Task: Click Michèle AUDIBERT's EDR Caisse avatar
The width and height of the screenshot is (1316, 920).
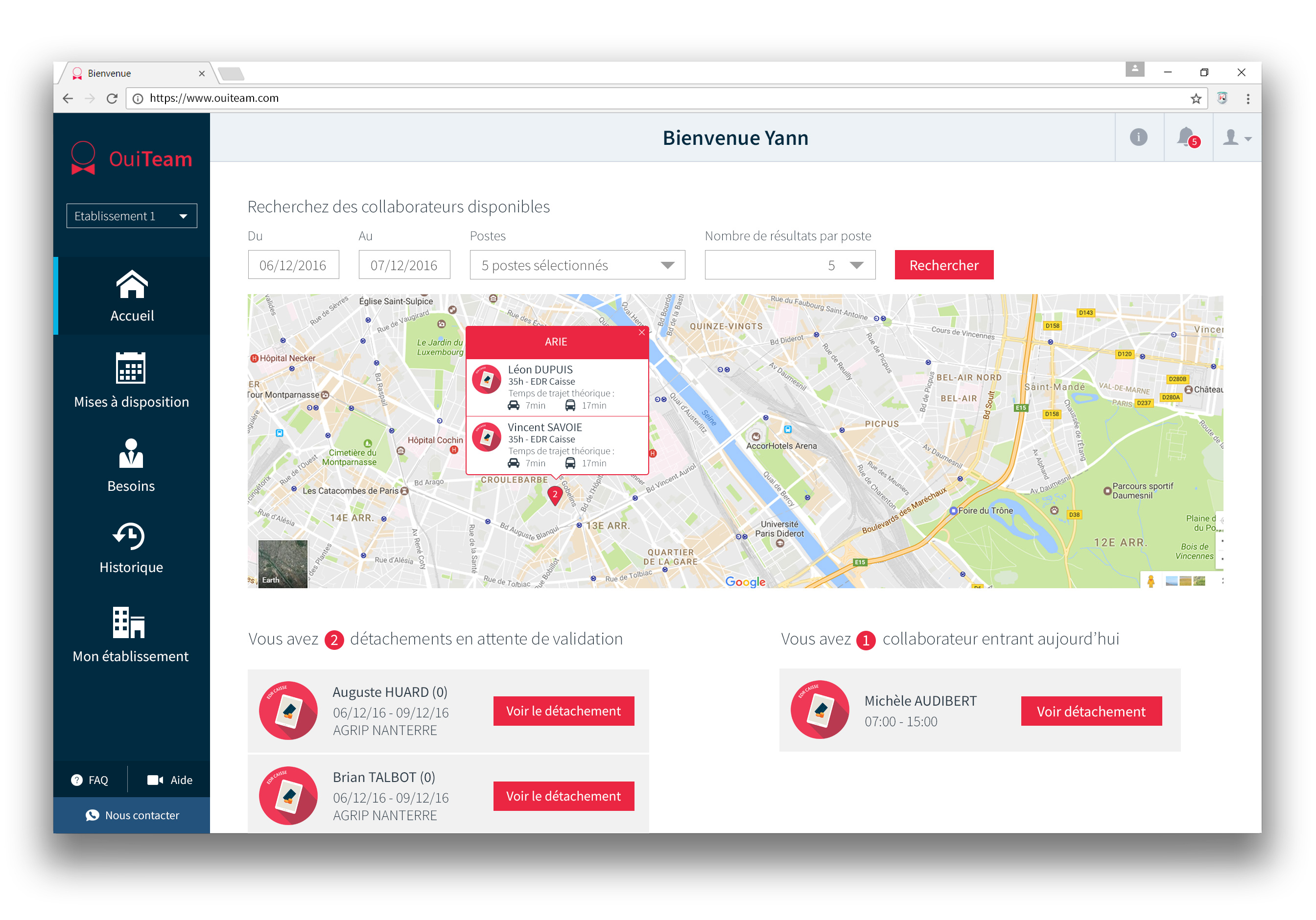Action: (x=820, y=710)
